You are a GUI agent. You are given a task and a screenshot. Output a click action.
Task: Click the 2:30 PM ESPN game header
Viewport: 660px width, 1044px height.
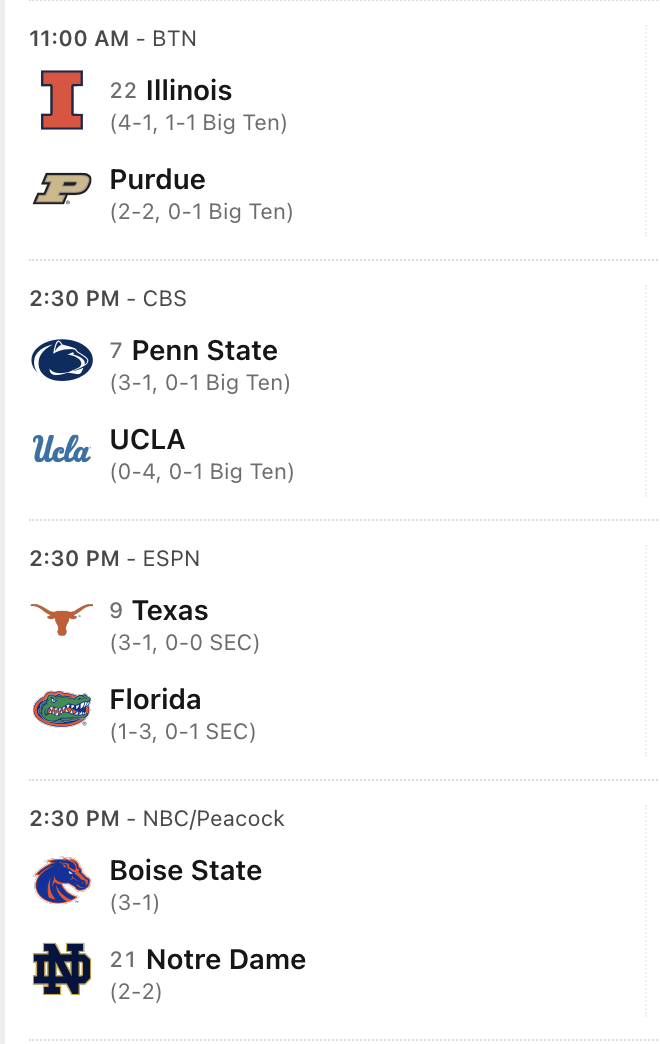114,559
